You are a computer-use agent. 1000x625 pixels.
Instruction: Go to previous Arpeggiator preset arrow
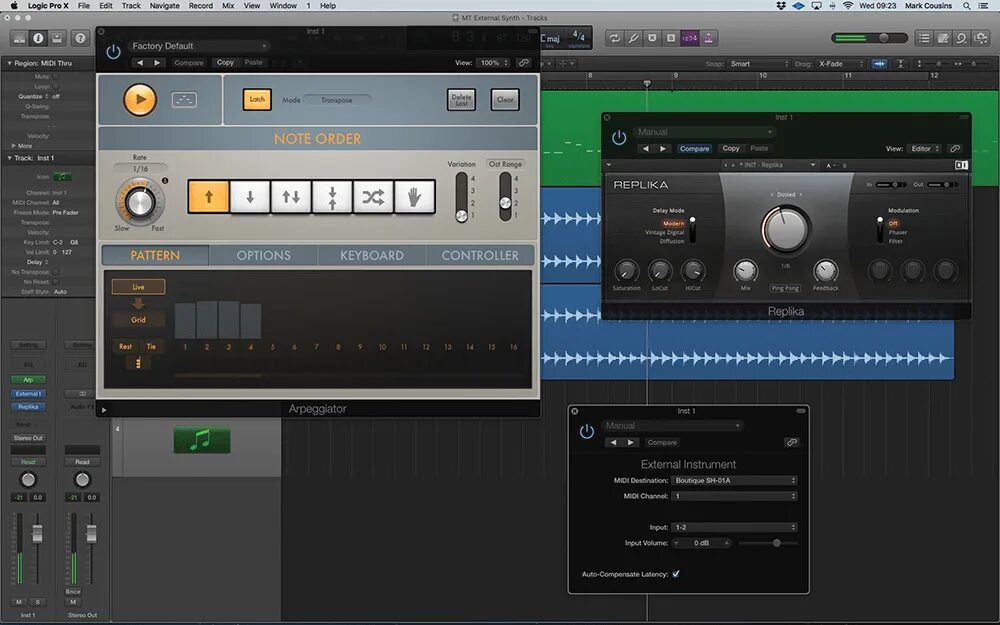tap(140, 62)
